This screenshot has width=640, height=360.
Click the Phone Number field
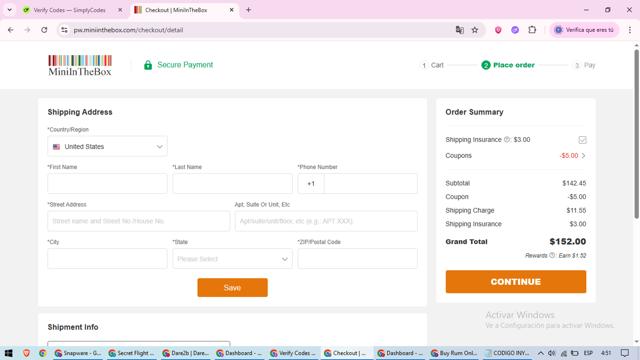[371, 184]
